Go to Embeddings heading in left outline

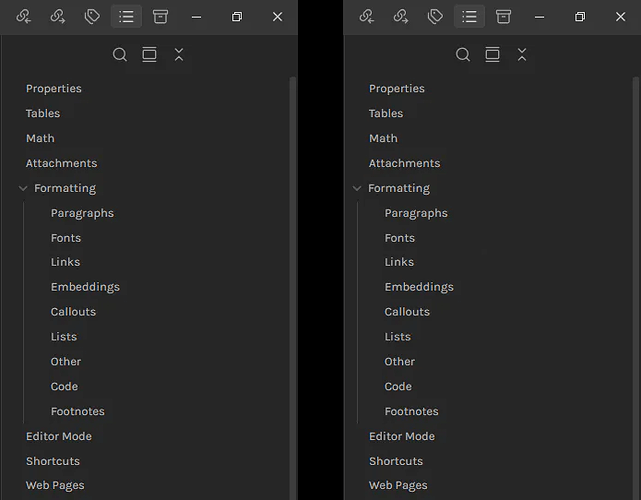85,287
